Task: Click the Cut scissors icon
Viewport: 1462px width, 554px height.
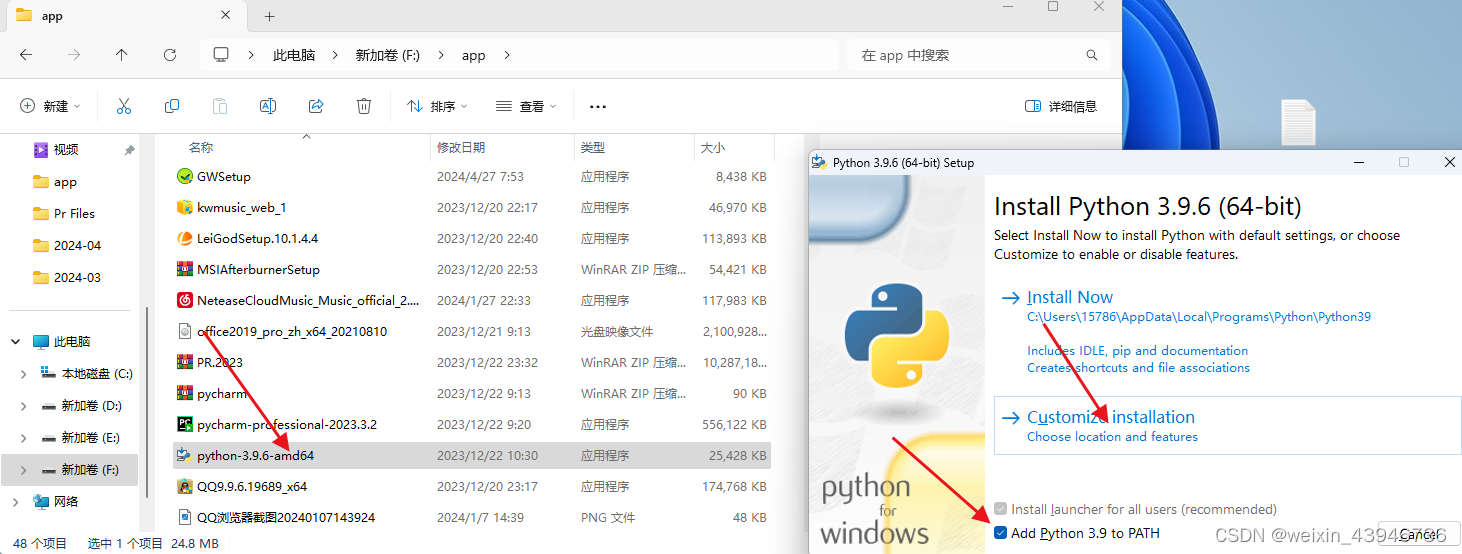Action: pyautogui.click(x=124, y=106)
